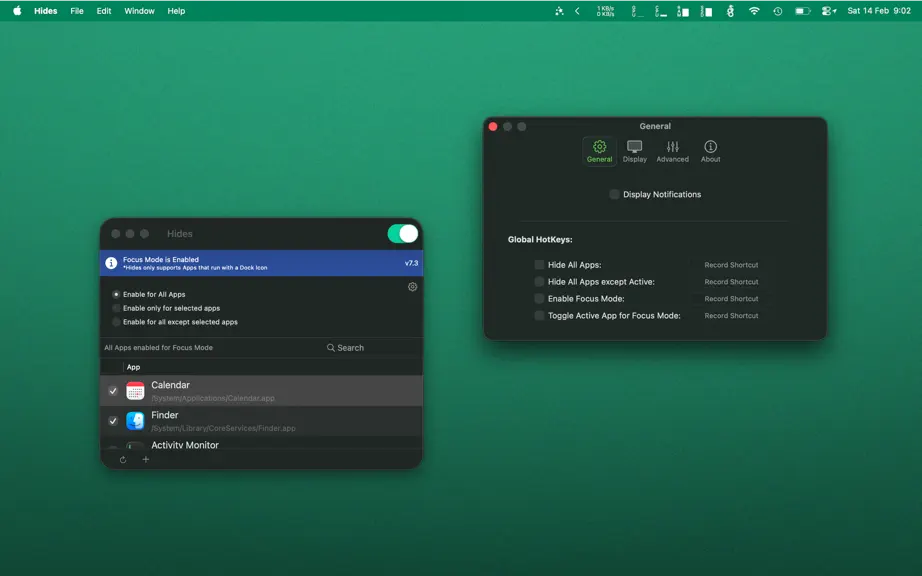Viewport: 922px width, 576px height.
Task: Open the Time Machine menu bar icon
Action: (x=777, y=11)
